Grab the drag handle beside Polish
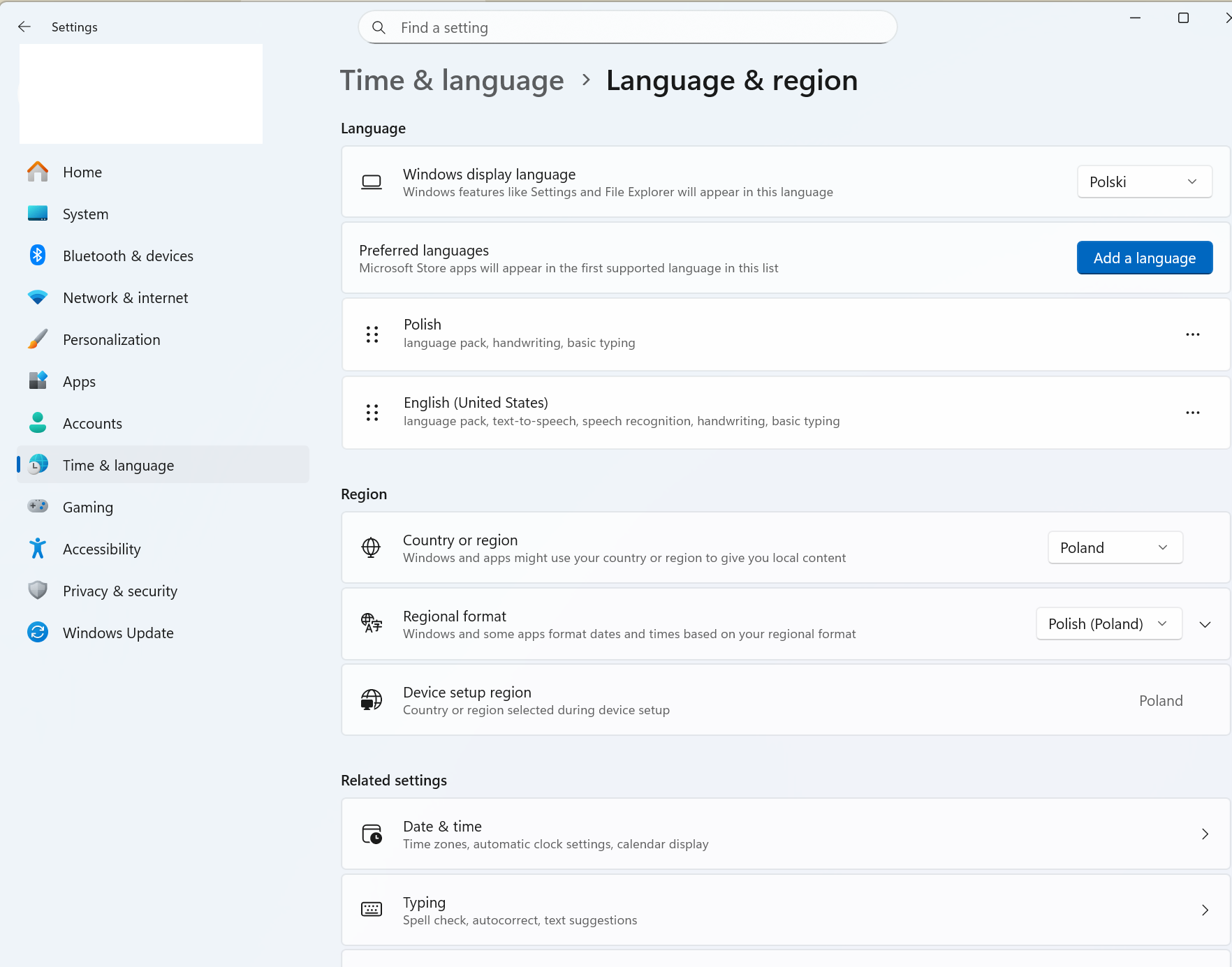Image resolution: width=1232 pixels, height=967 pixels. click(x=372, y=334)
